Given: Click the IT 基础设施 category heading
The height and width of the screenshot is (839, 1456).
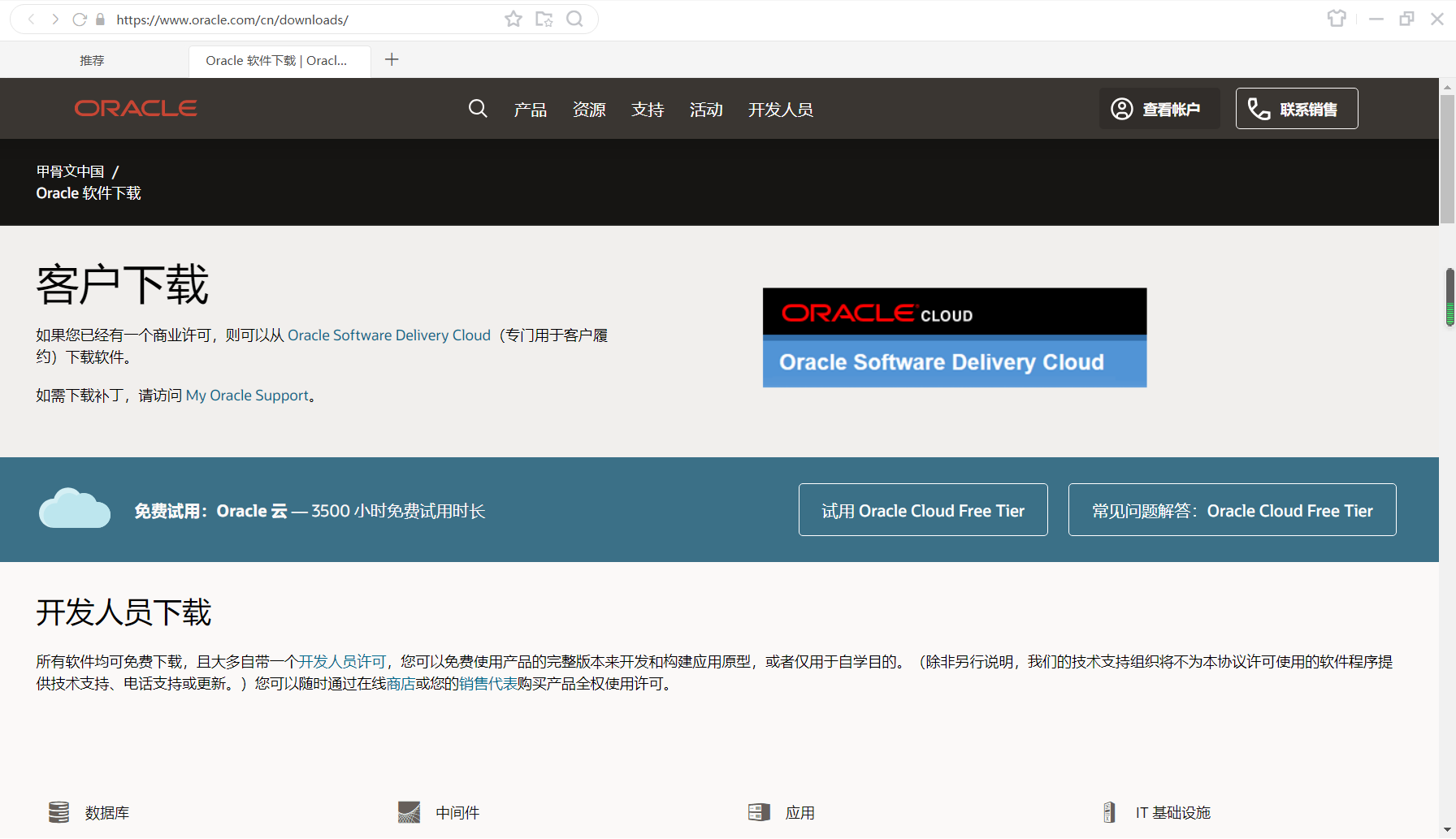Looking at the screenshot, I should click(x=1173, y=813).
